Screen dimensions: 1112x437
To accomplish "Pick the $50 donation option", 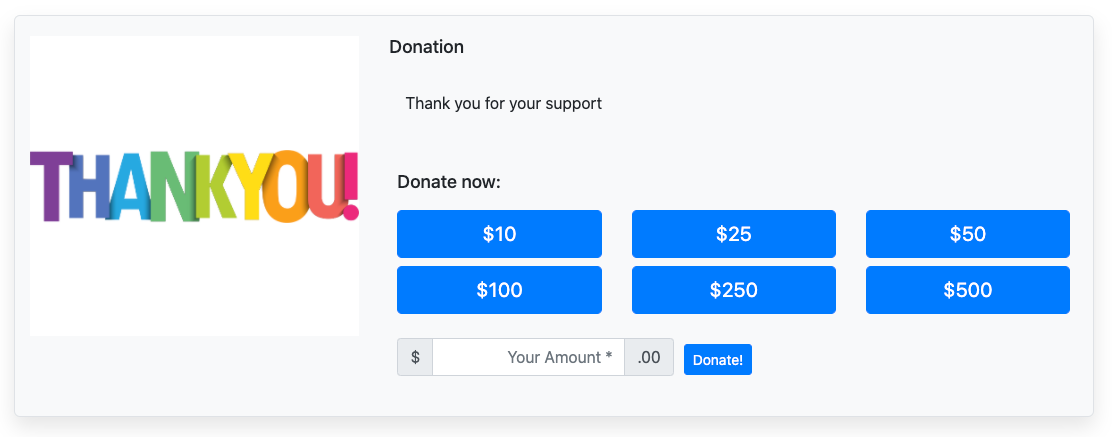I will click(967, 234).
